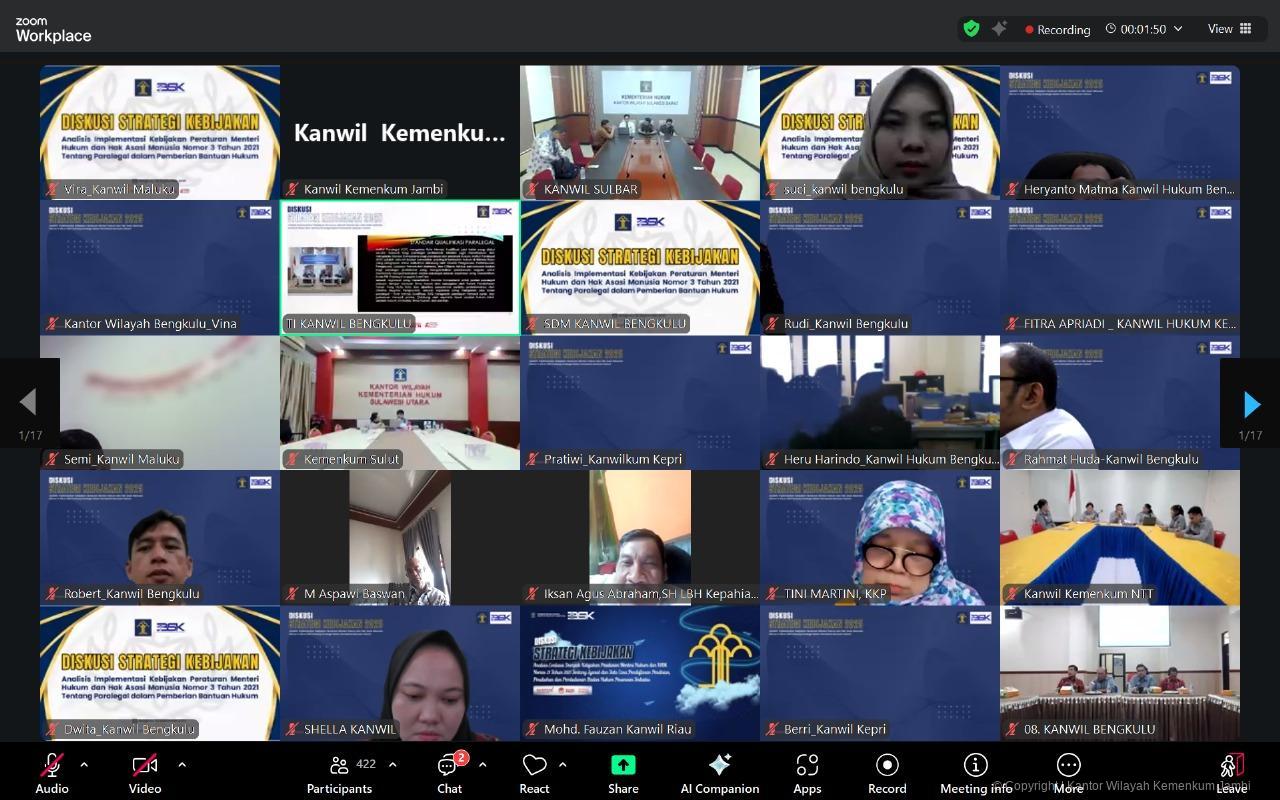Expand the audio options arrow
This screenshot has width=1280, height=800.
[84, 765]
